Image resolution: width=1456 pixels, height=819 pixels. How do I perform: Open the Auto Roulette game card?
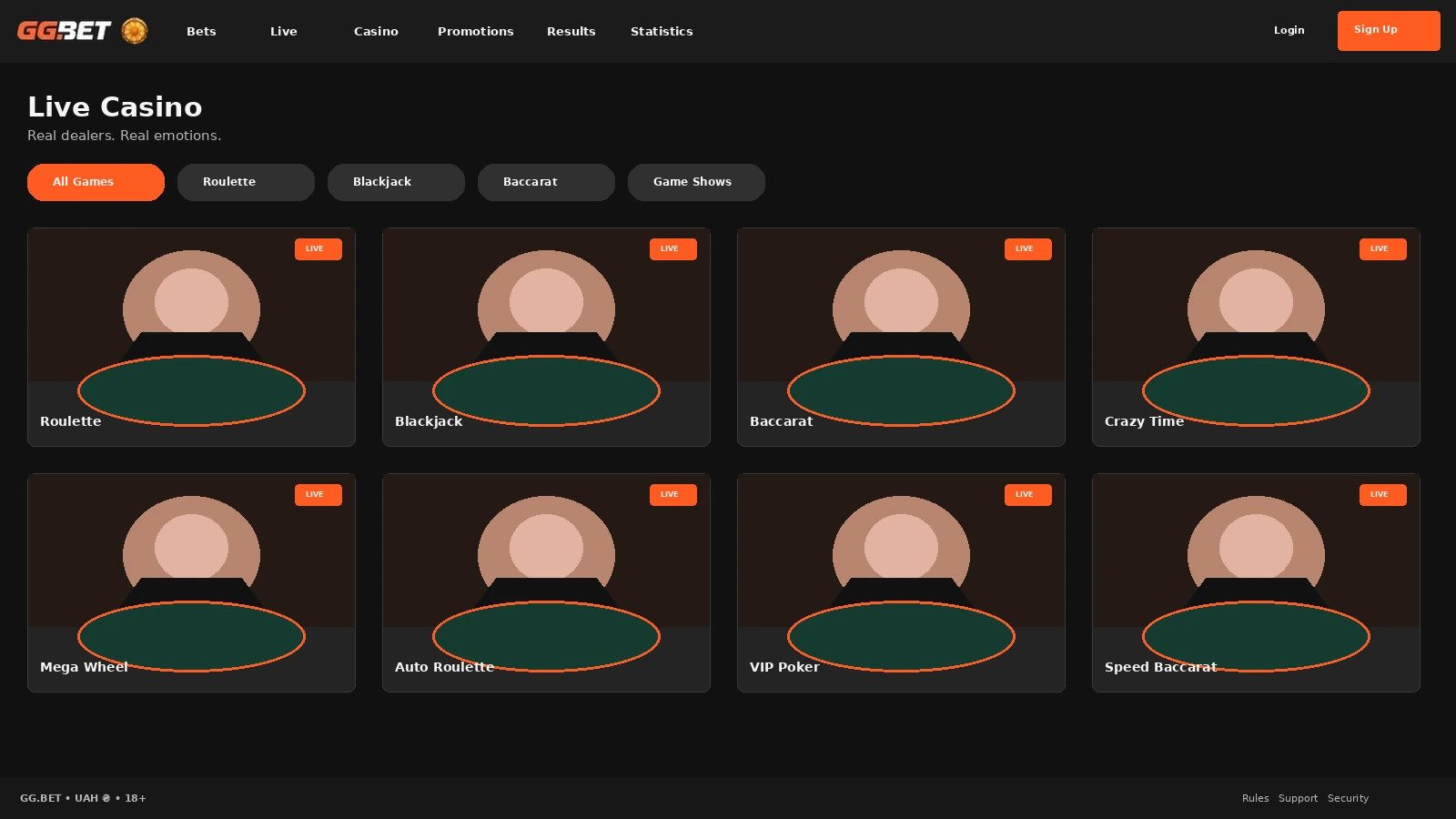pos(546,582)
